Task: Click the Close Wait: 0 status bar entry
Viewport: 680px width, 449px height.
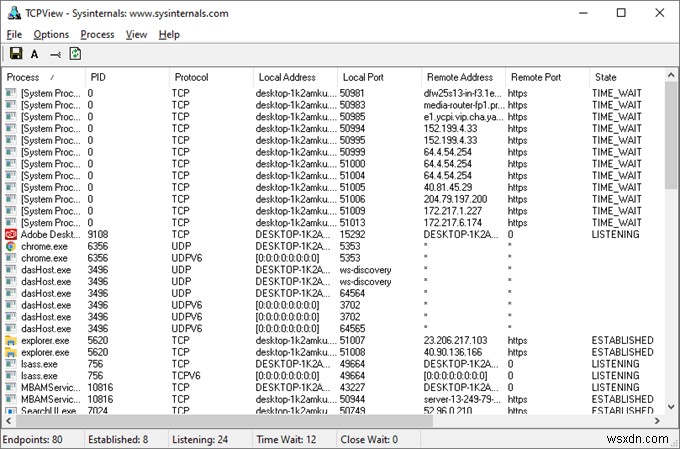Action: 369,439
